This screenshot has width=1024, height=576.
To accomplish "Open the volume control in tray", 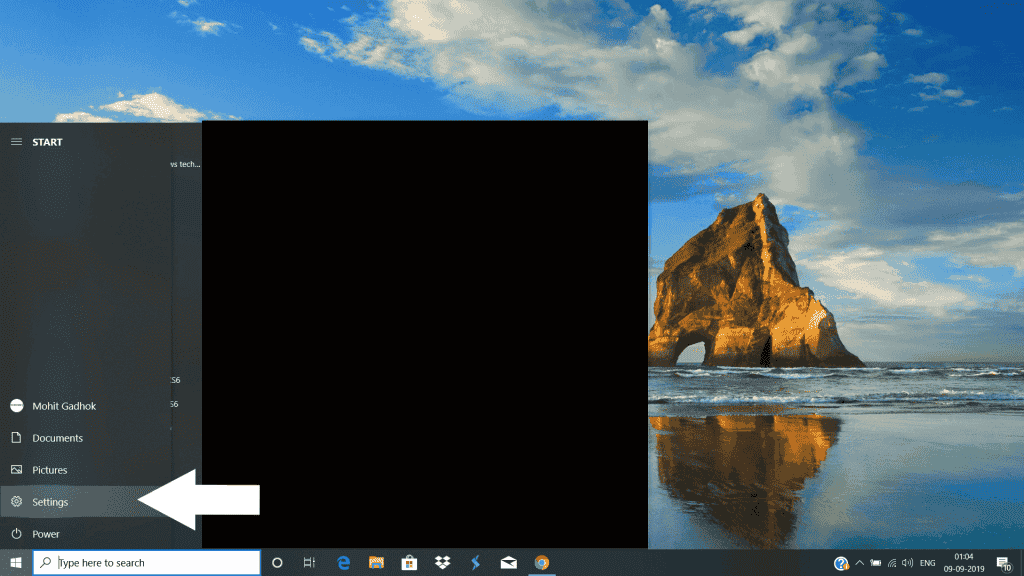I will click(x=907, y=563).
